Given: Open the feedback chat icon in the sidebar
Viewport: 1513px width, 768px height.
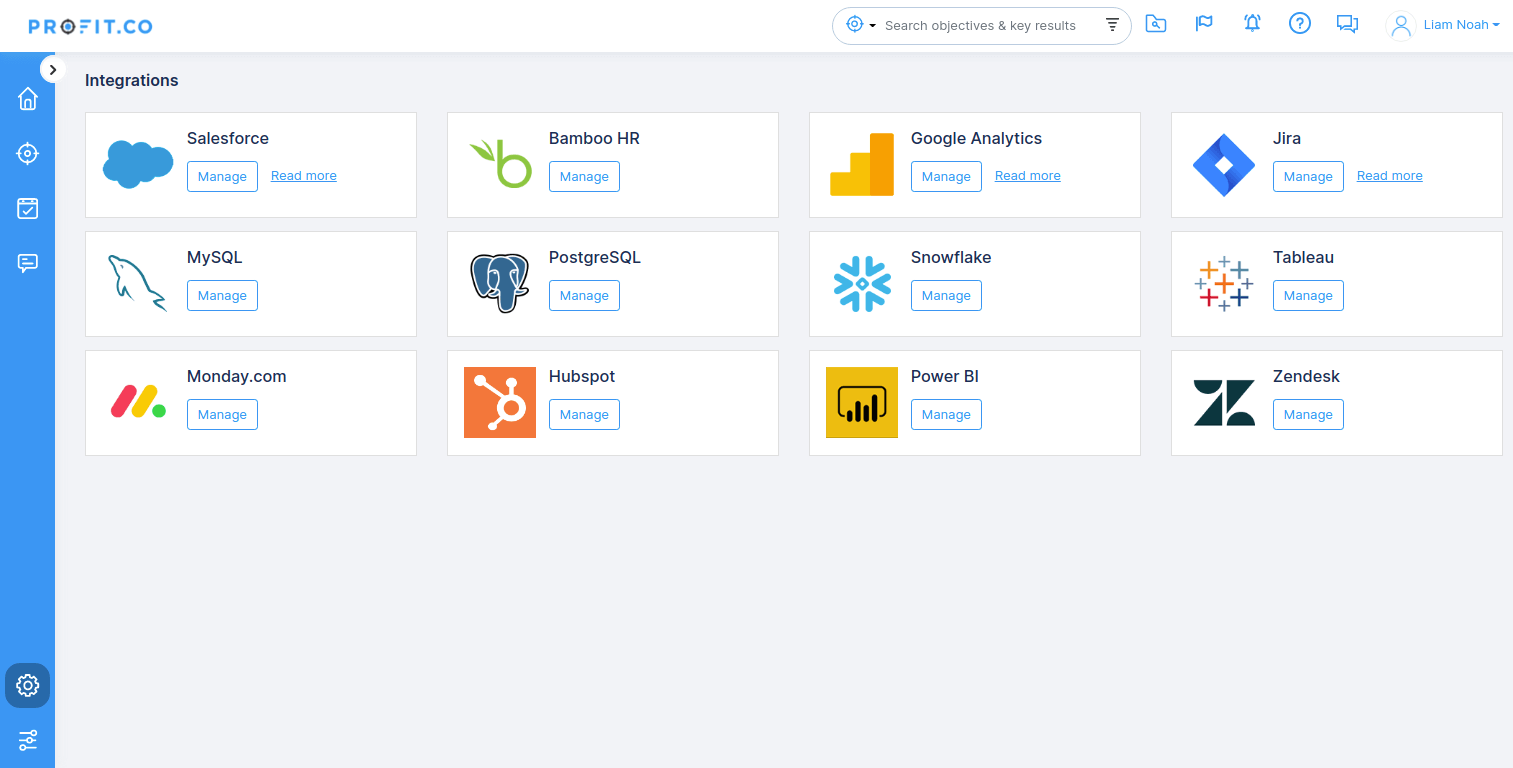Looking at the screenshot, I should [28, 263].
